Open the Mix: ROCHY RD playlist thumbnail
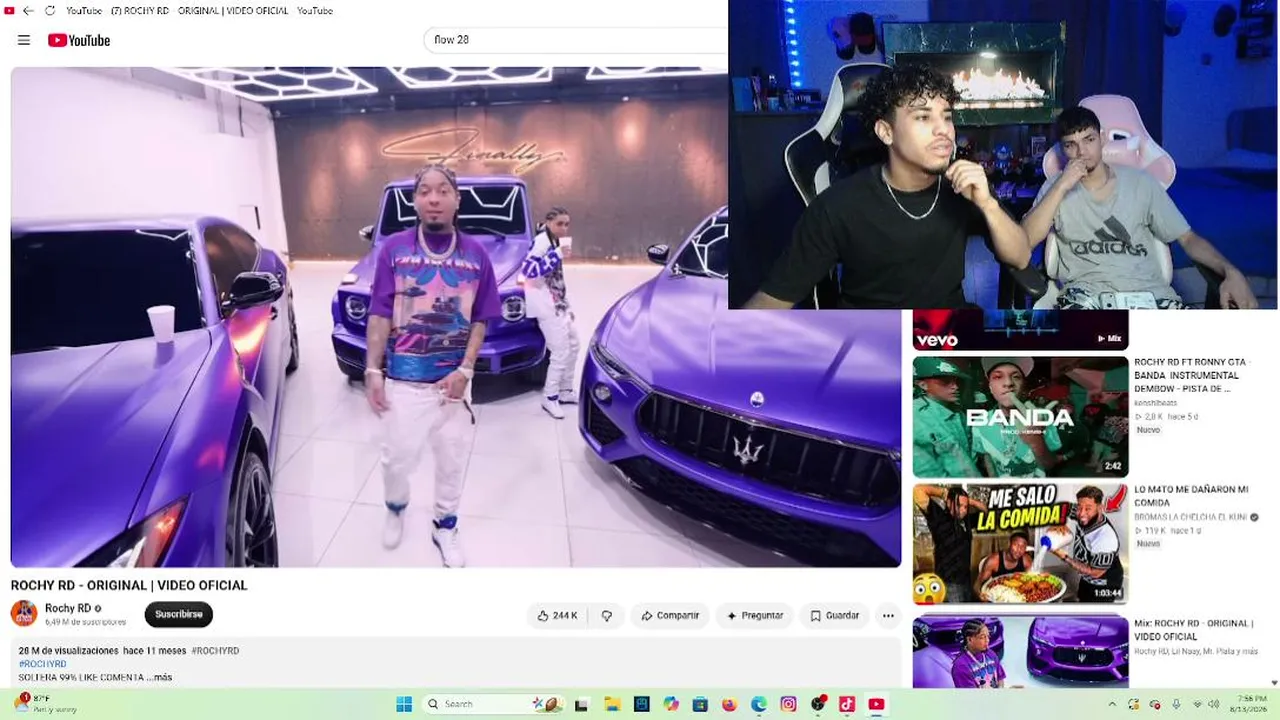Image resolution: width=1280 pixels, height=720 pixels. [x=1020, y=652]
